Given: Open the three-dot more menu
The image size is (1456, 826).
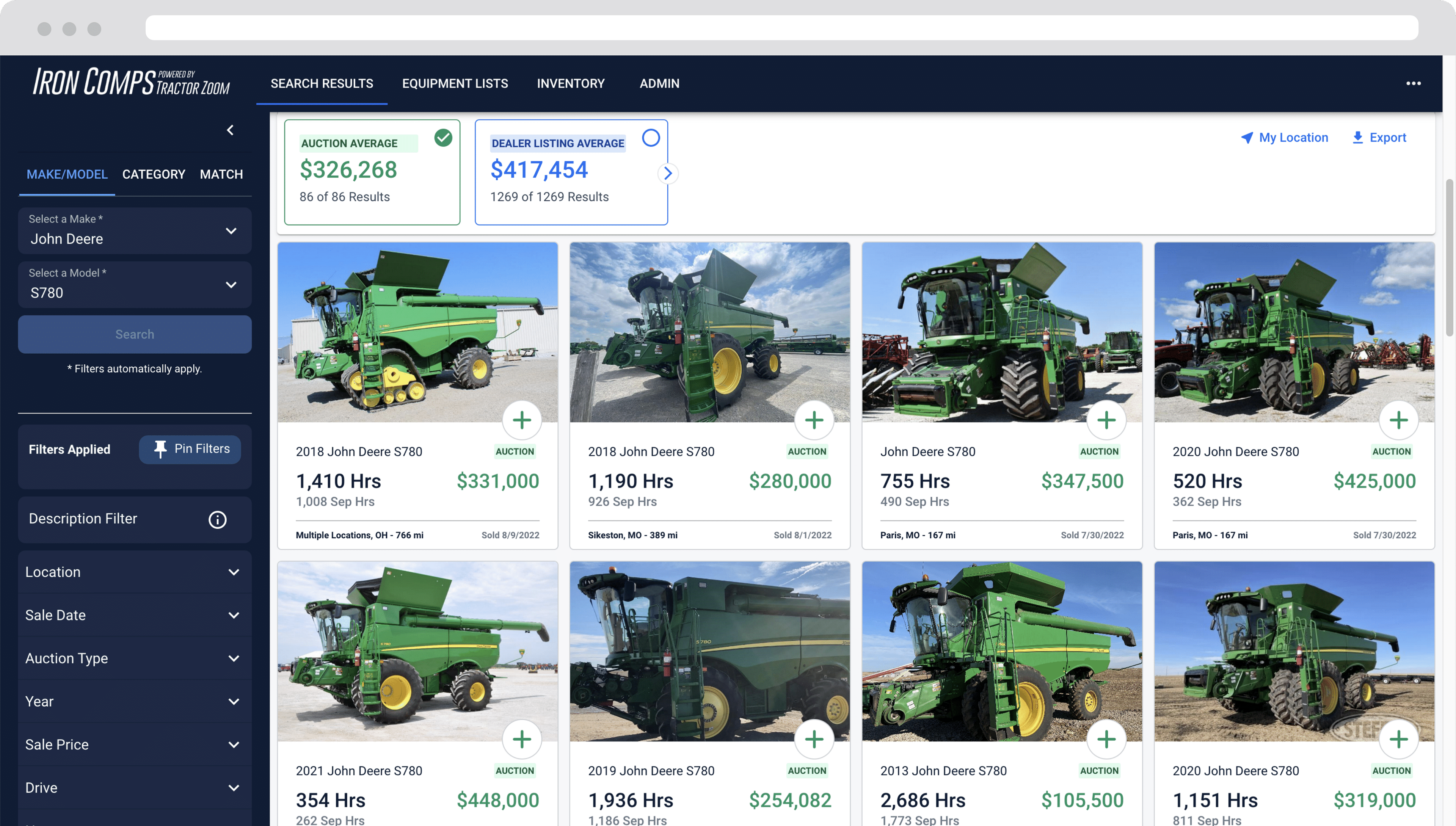Looking at the screenshot, I should coord(1413,83).
